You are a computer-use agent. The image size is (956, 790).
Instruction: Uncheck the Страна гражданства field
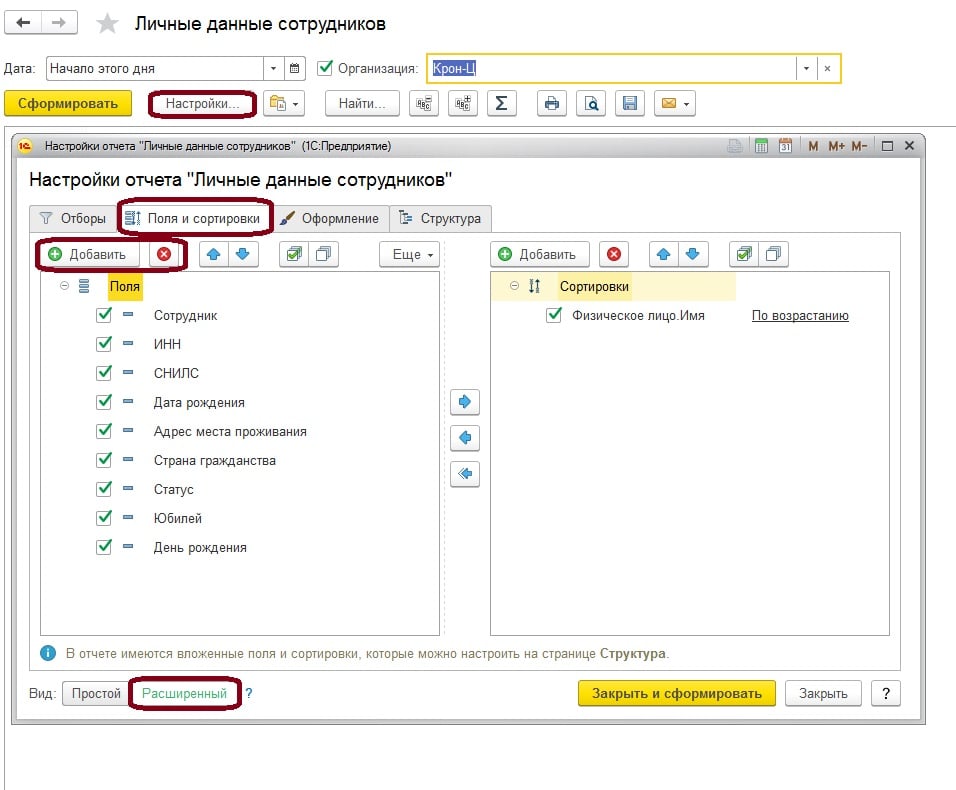[x=104, y=460]
